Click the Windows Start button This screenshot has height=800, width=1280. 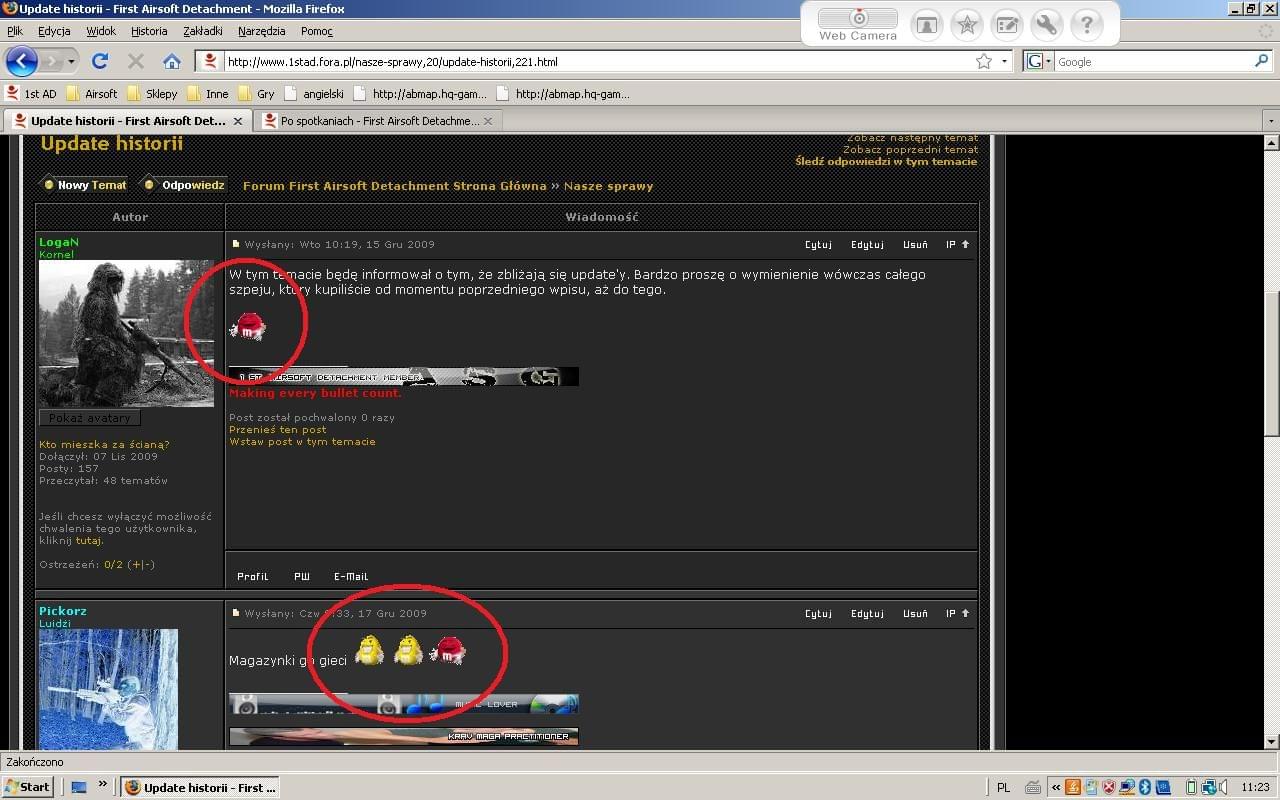point(27,787)
